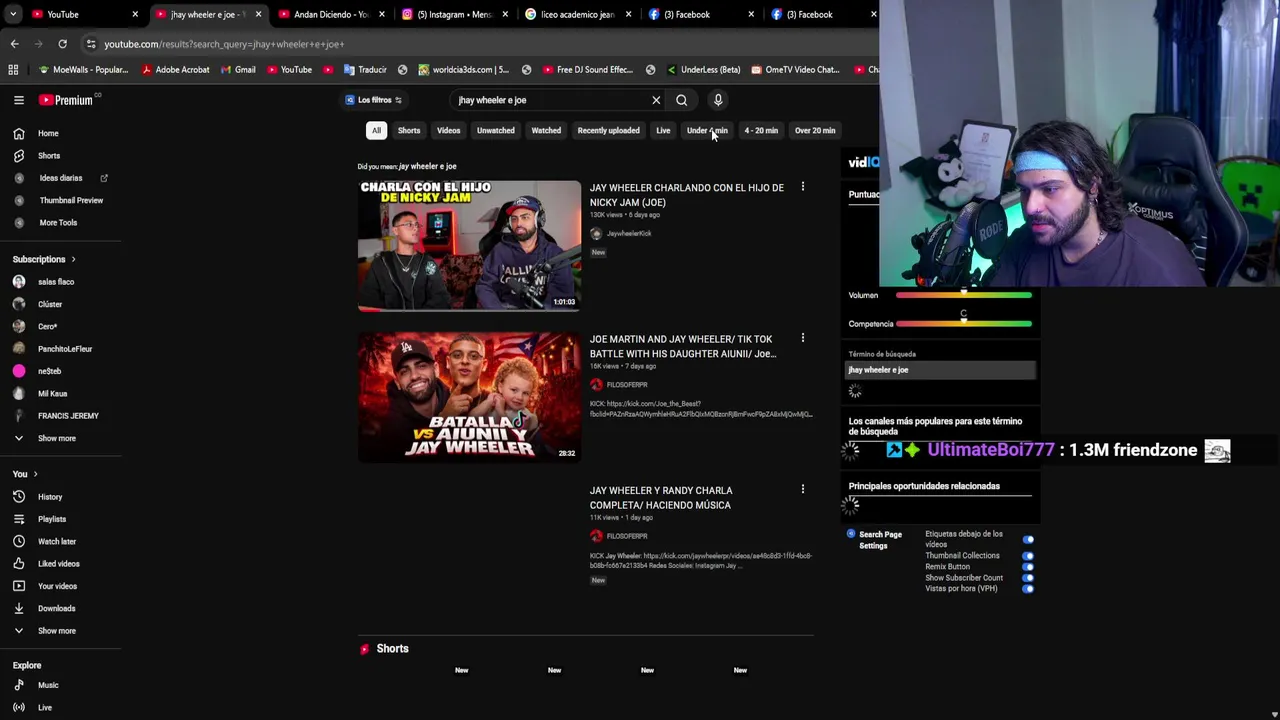Click the jay wheeler e joe suggestion link
1280x720 pixels.
(428, 166)
